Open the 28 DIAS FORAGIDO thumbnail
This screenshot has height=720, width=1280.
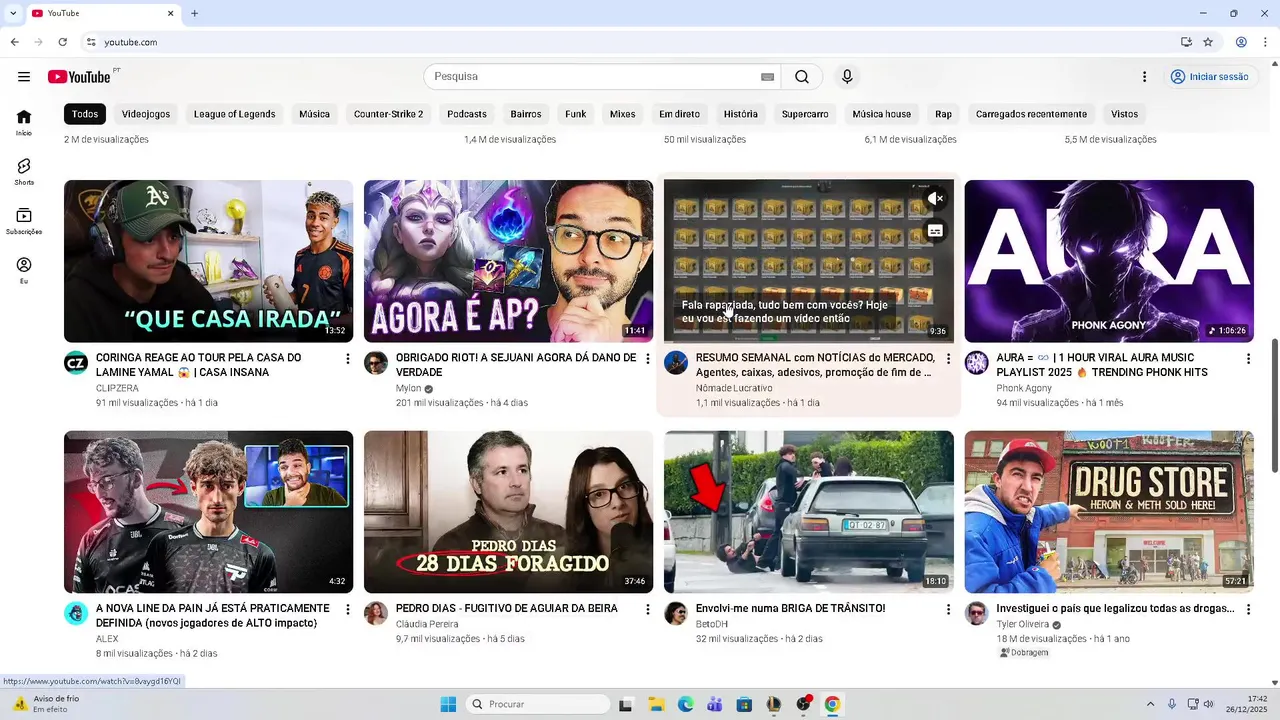pos(508,512)
